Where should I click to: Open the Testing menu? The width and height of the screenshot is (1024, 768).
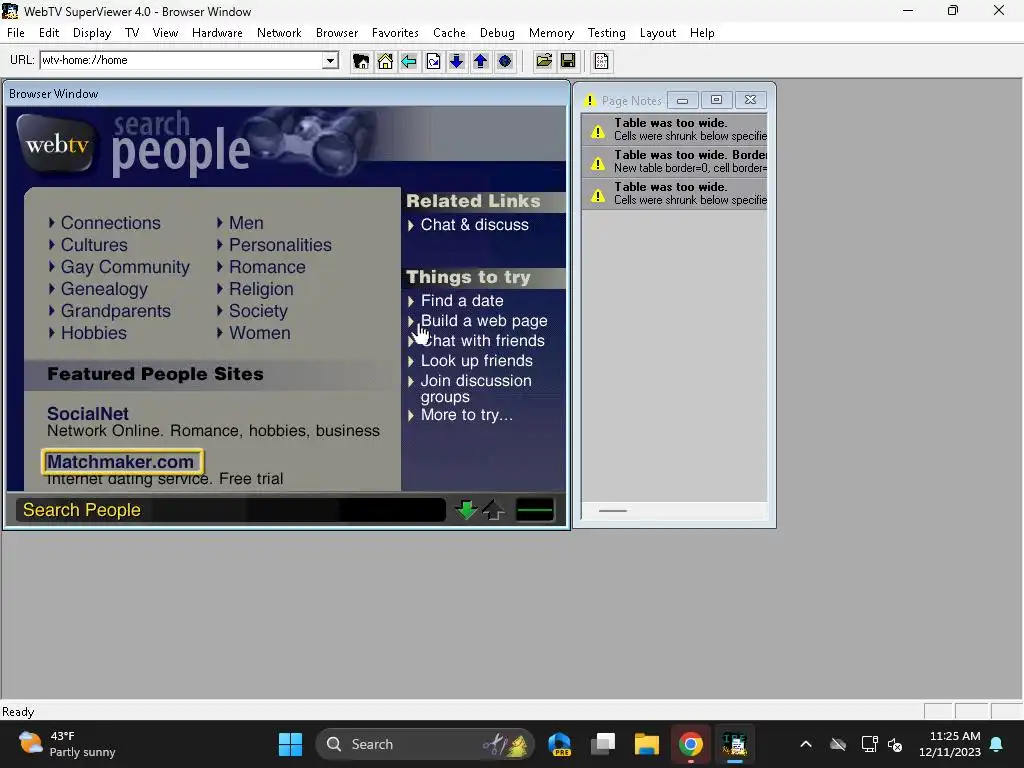(607, 33)
